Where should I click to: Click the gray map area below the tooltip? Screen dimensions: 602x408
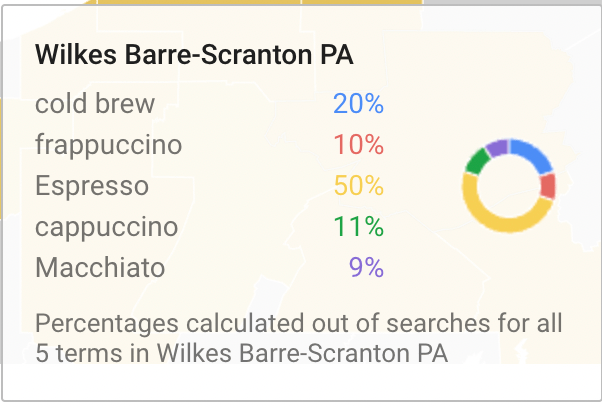300,385
